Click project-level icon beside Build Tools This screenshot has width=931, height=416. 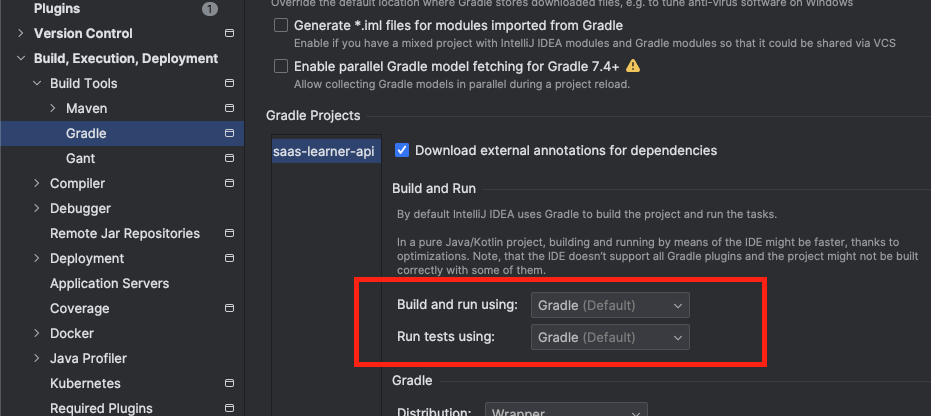[x=229, y=83]
